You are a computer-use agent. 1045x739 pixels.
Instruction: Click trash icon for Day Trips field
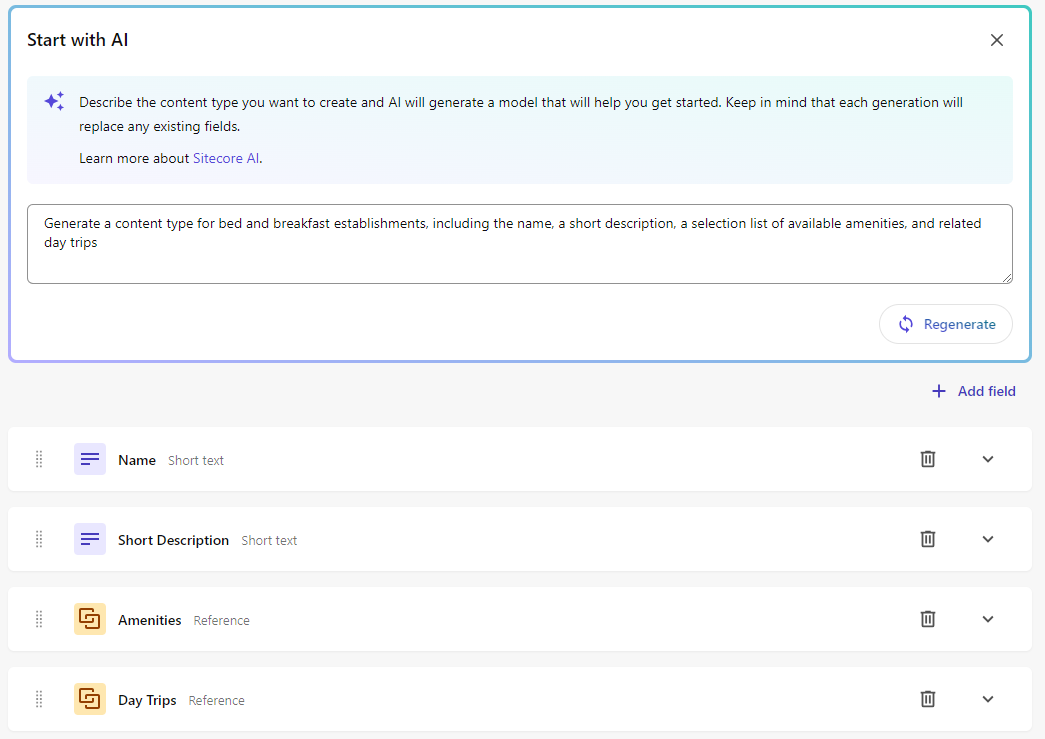tap(928, 699)
